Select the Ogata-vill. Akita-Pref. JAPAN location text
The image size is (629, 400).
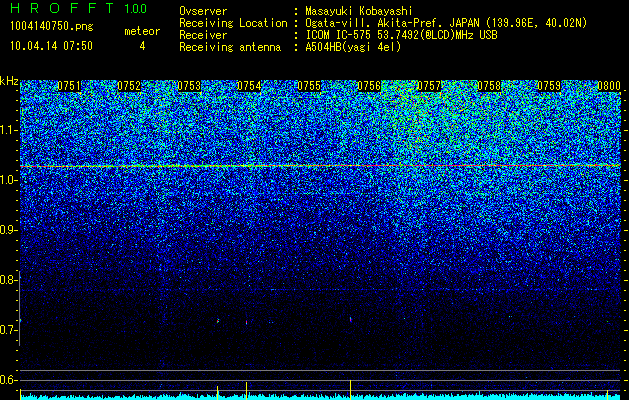446,23
